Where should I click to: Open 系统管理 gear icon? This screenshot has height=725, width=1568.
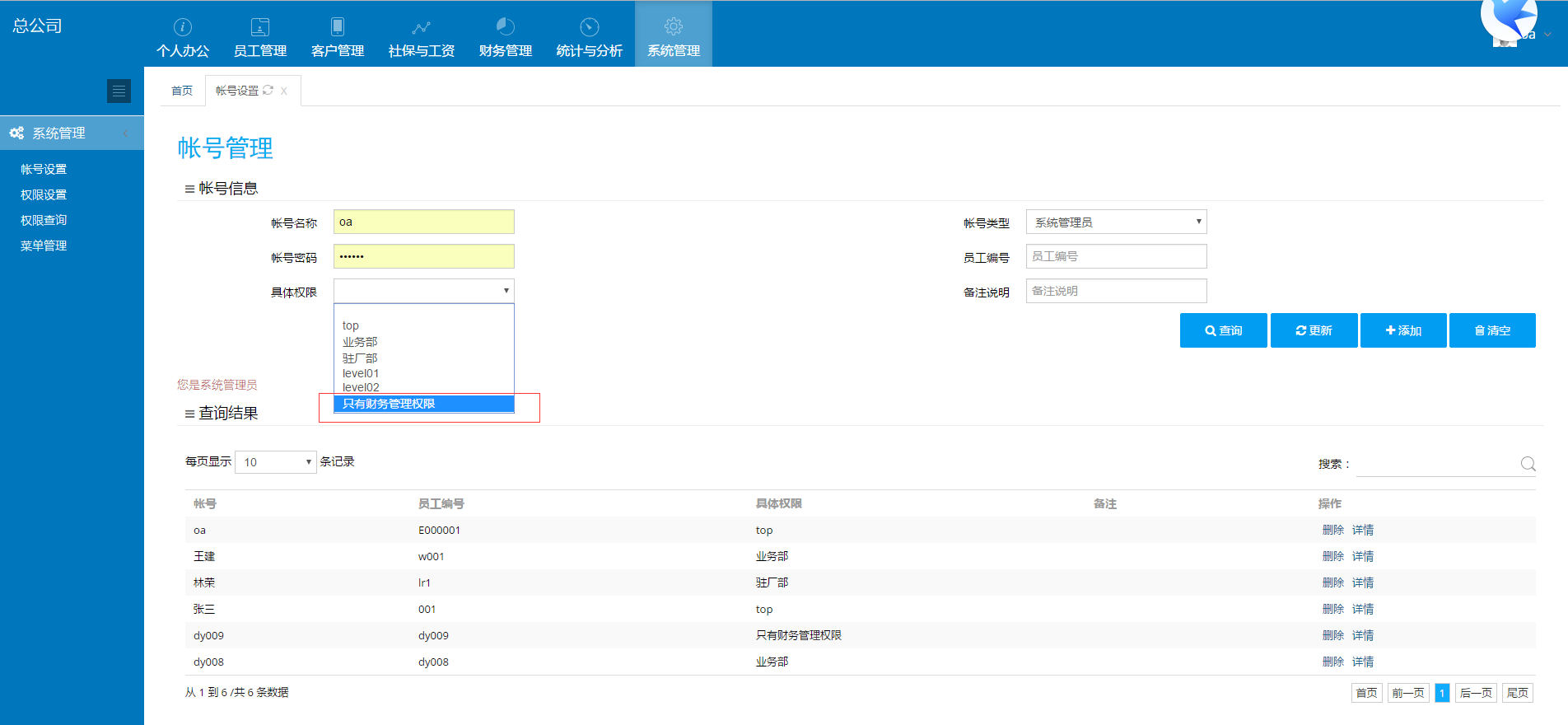[x=674, y=26]
